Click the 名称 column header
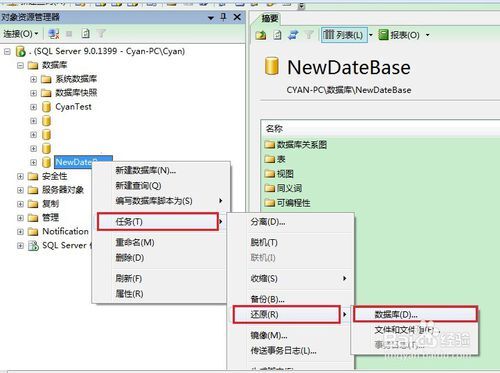This screenshot has height=373, width=500. [274, 129]
